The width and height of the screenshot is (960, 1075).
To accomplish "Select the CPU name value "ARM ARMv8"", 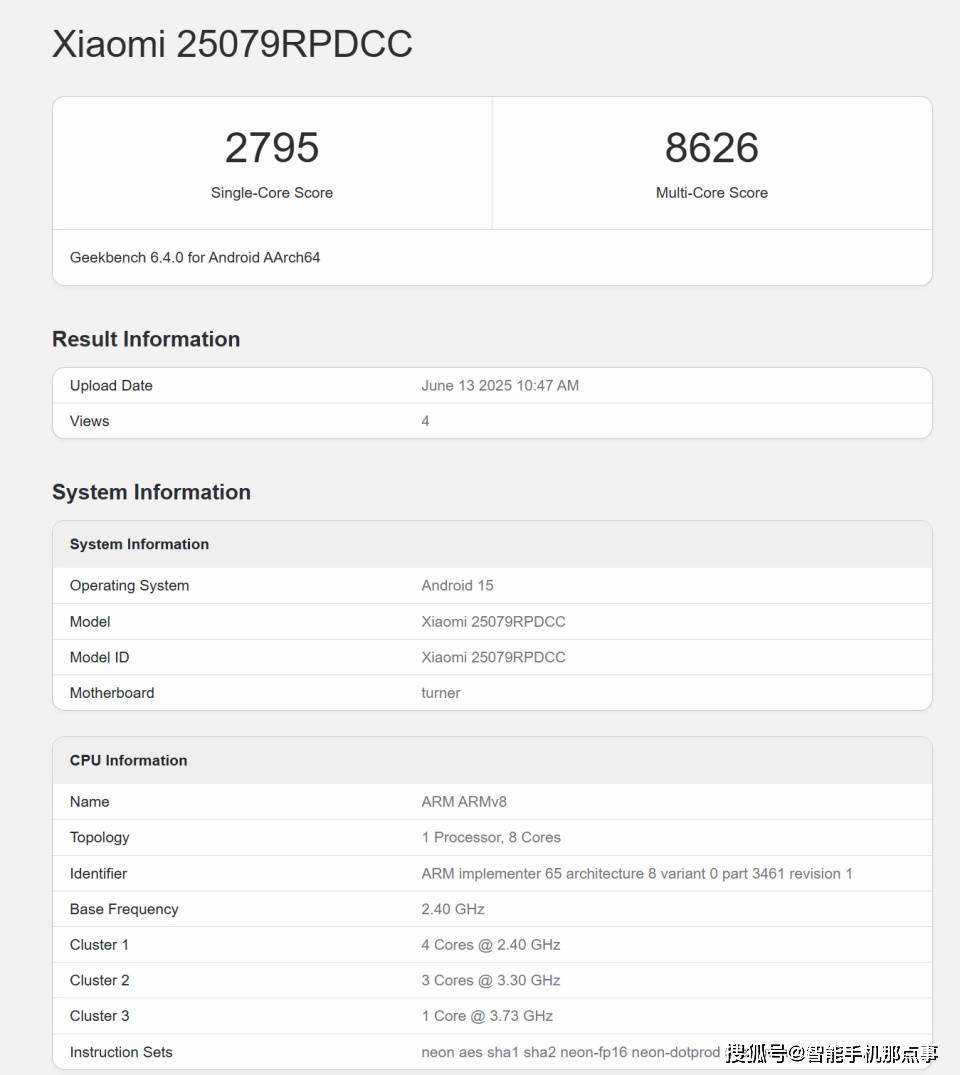I will click(x=464, y=801).
